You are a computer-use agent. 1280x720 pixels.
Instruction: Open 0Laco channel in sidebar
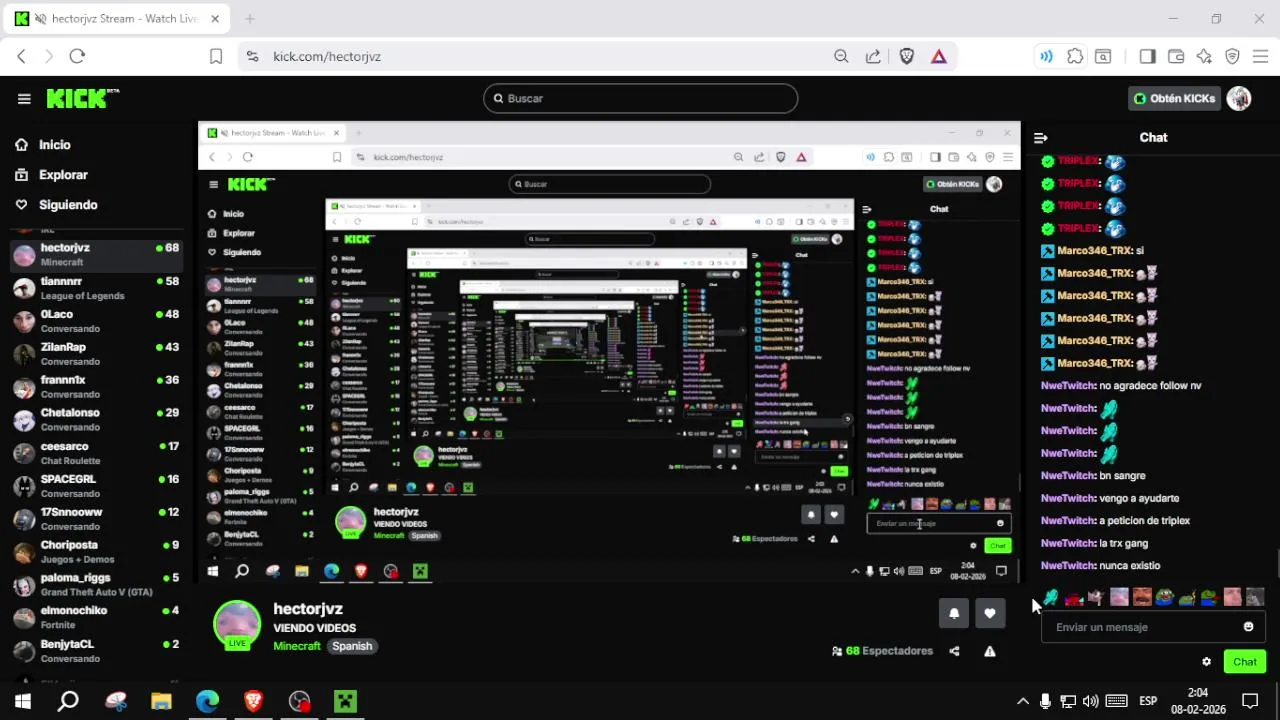pyautogui.click(x=96, y=321)
